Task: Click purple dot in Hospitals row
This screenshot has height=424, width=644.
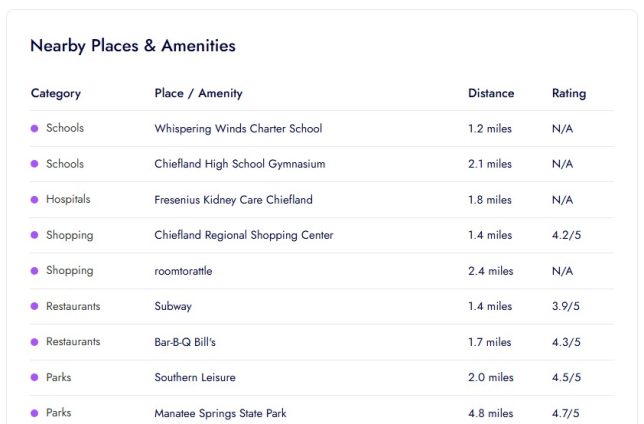Action: pos(34,200)
